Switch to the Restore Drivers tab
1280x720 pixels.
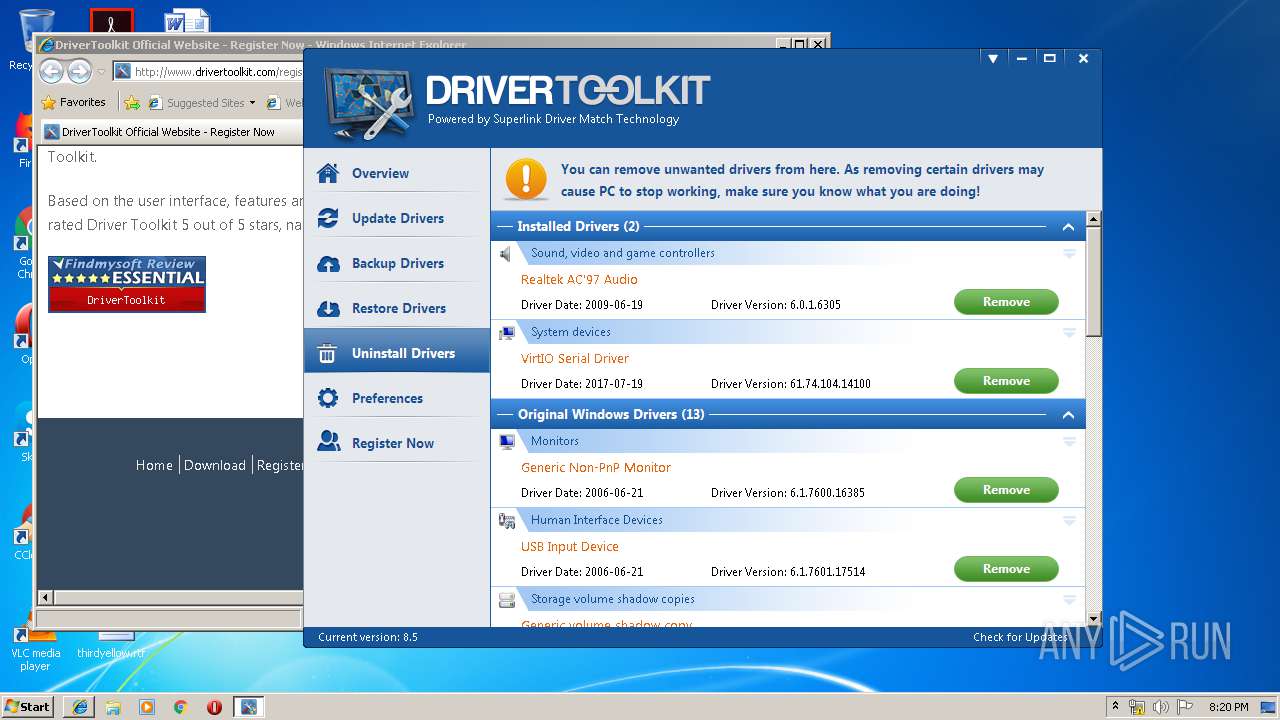pos(396,308)
